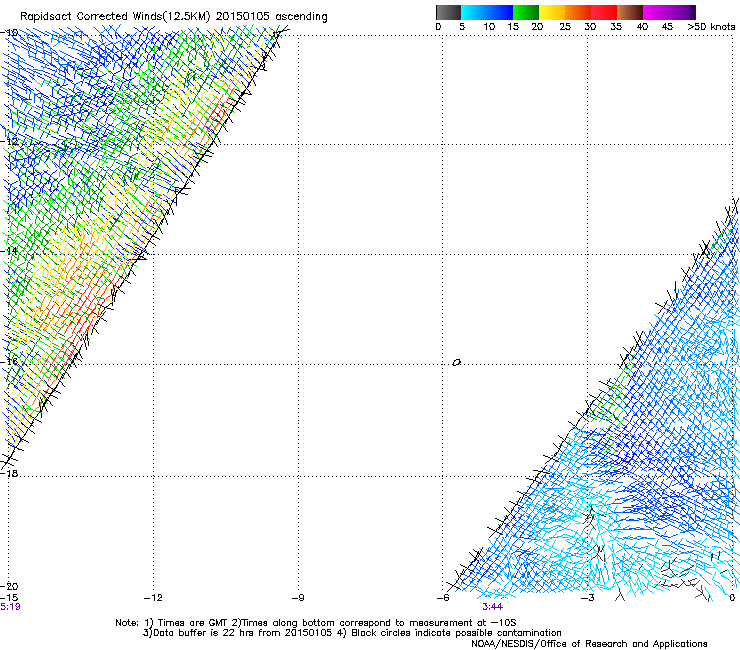Click the purple '5:19' swath time label
740x650 pixels.
tap(10, 607)
